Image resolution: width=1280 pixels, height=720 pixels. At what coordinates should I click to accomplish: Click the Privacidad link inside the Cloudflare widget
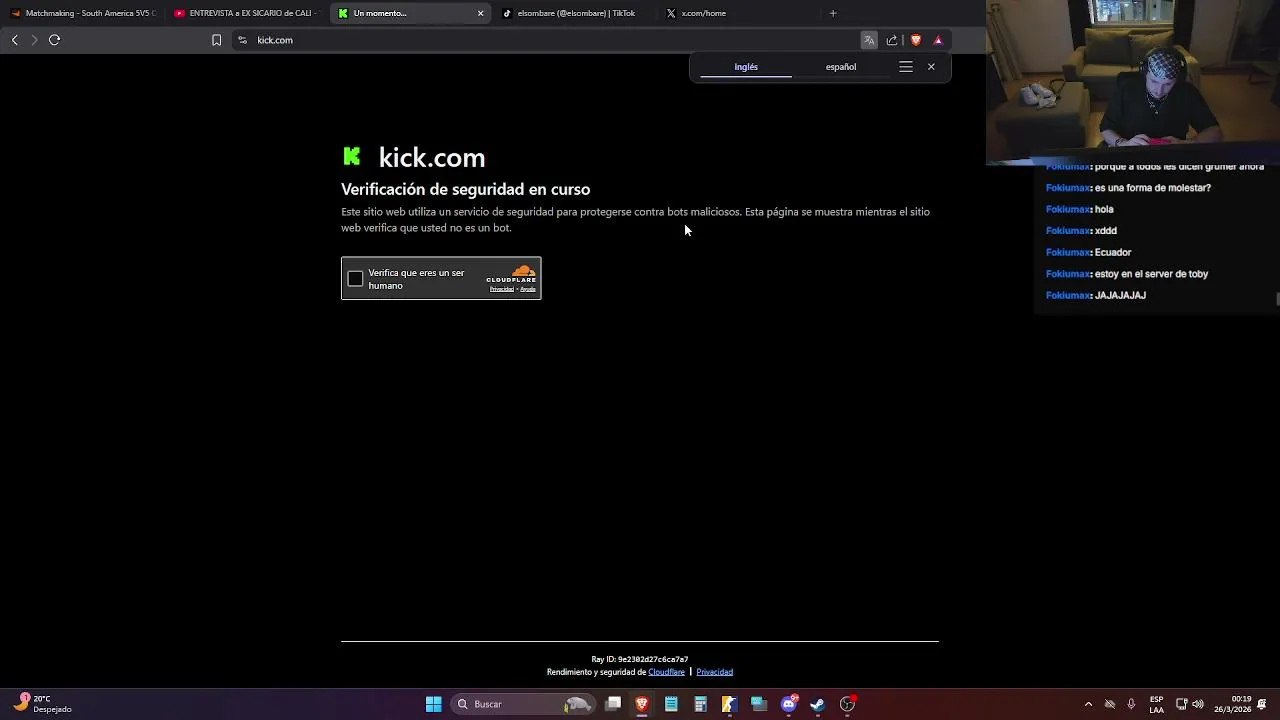[501, 289]
